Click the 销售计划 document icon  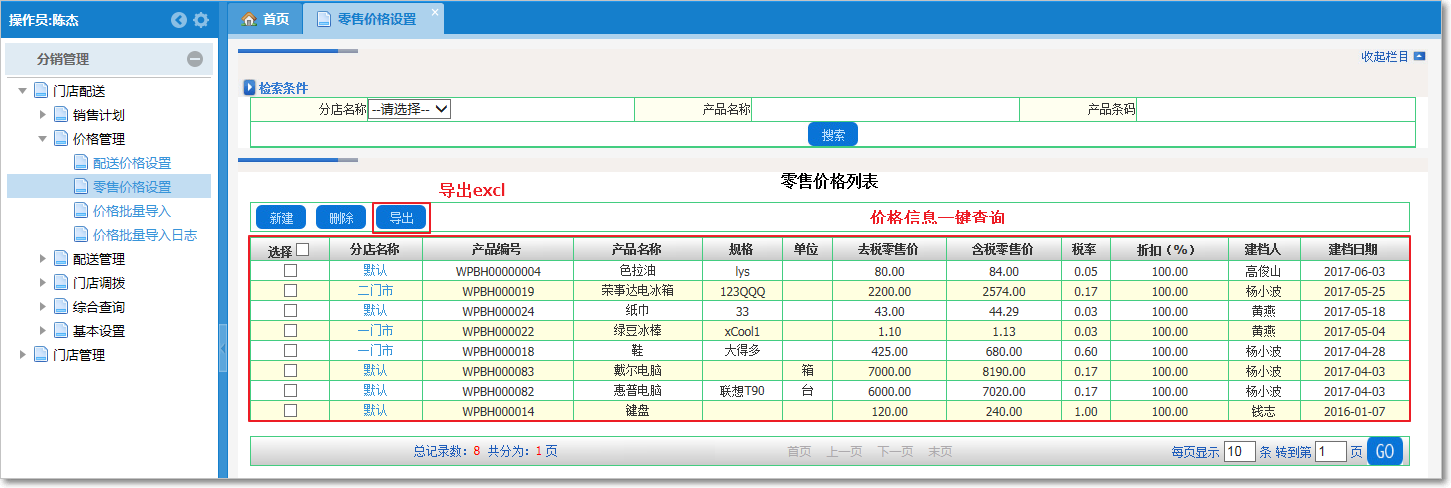pos(61,115)
